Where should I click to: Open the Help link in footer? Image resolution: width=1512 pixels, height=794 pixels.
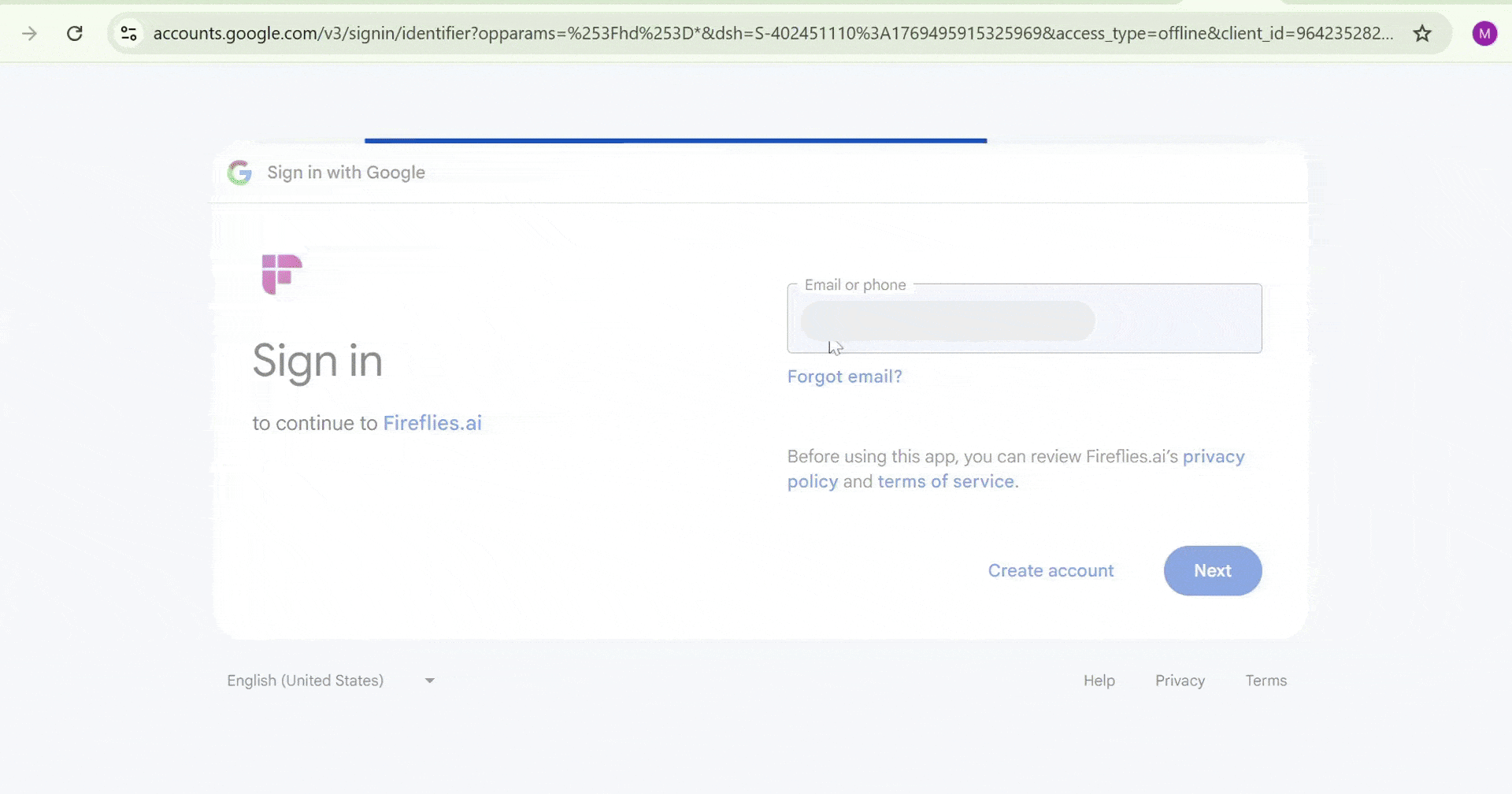click(1099, 681)
